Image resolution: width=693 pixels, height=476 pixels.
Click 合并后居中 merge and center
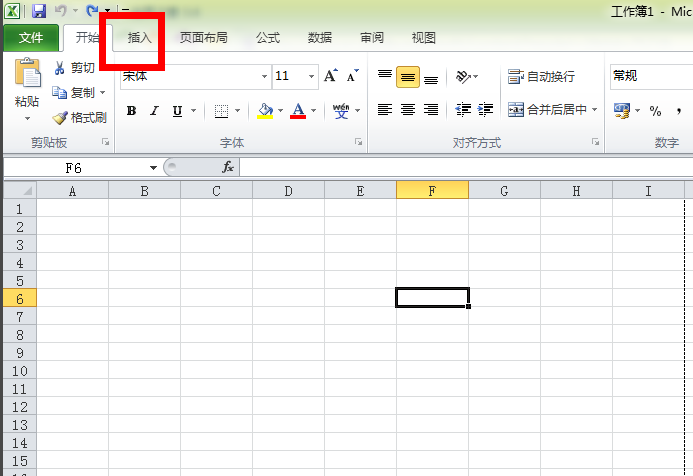pos(547,109)
